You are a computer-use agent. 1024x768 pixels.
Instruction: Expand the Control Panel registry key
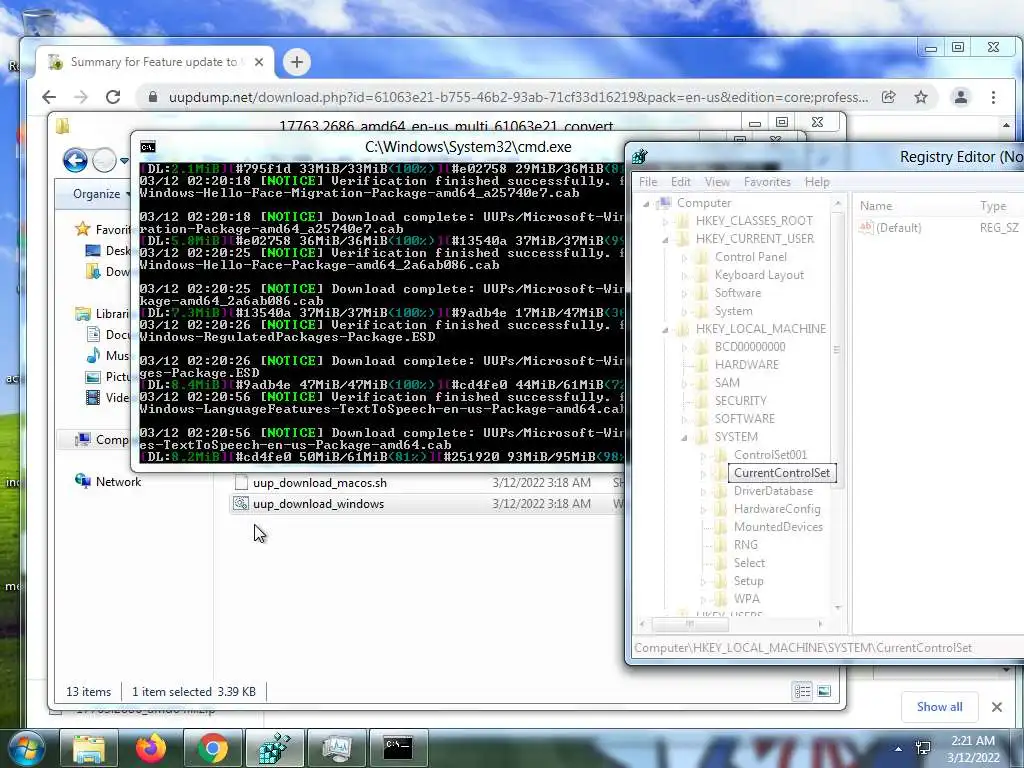[684, 257]
